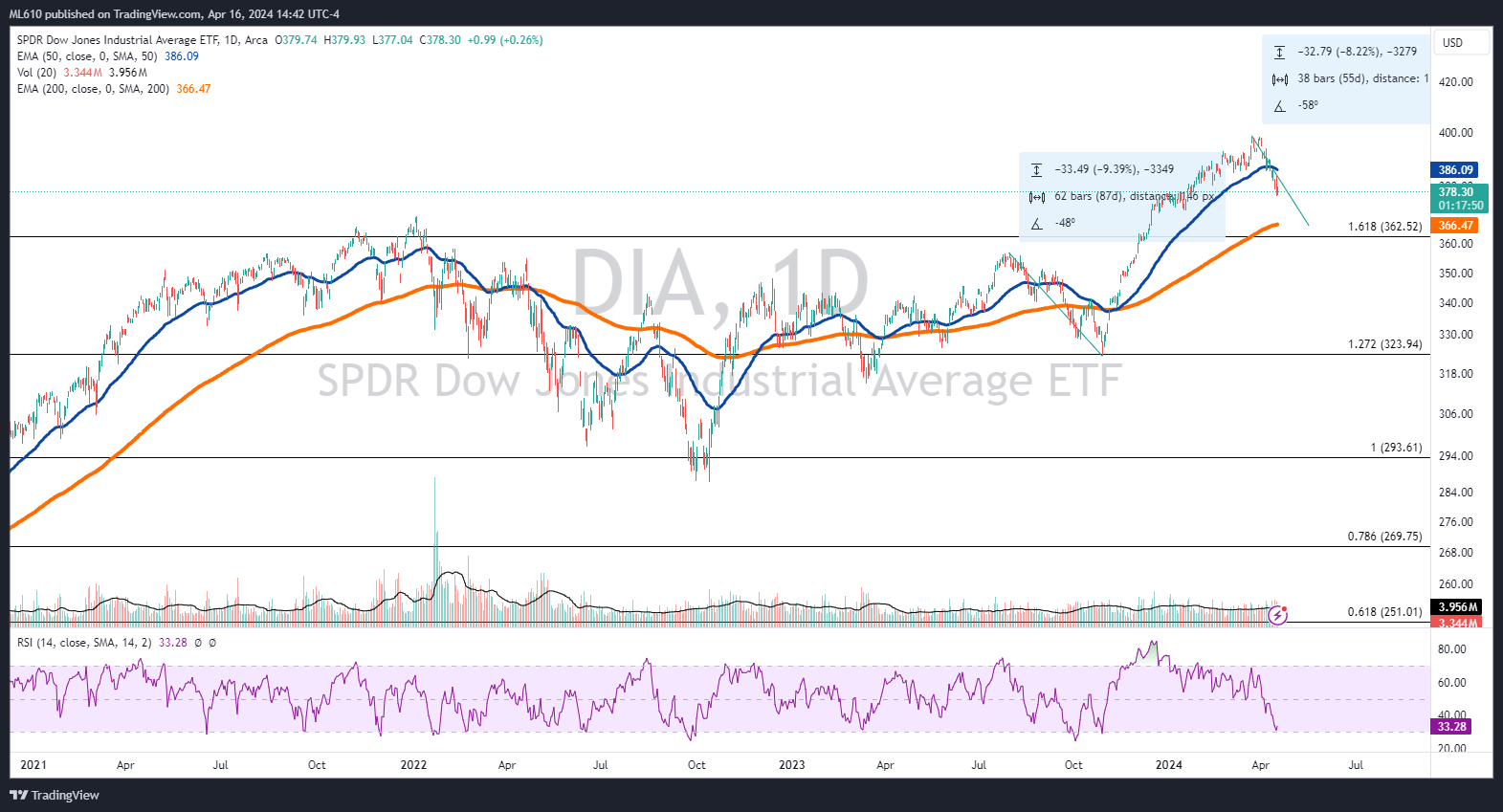
Task: Select the Vol (20) indicator legend
Action: 36,73
